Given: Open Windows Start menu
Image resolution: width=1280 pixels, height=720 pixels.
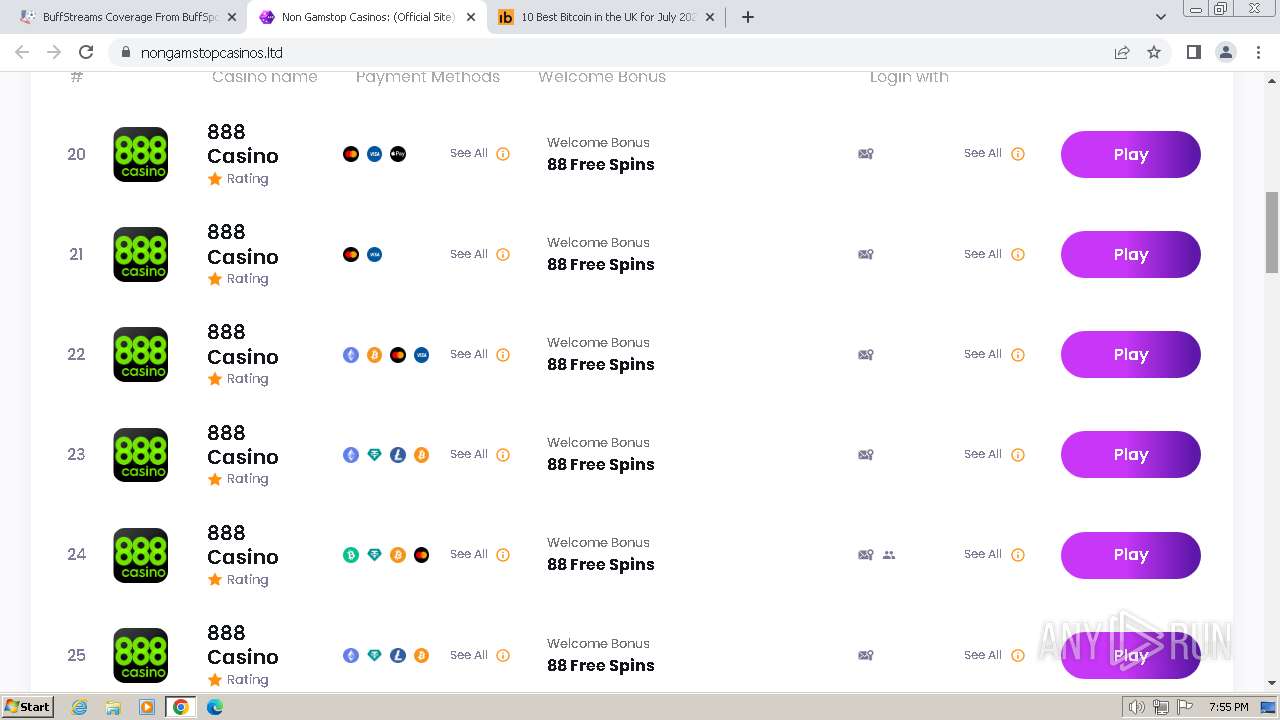Looking at the screenshot, I should [x=28, y=707].
